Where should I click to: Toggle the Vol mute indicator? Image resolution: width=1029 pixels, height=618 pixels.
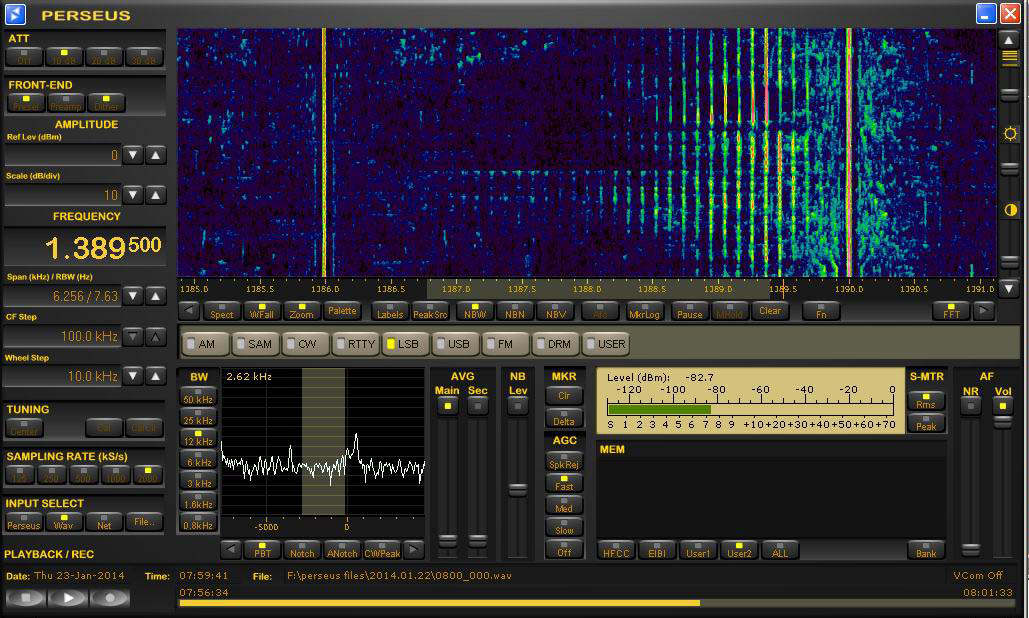click(x=1003, y=406)
